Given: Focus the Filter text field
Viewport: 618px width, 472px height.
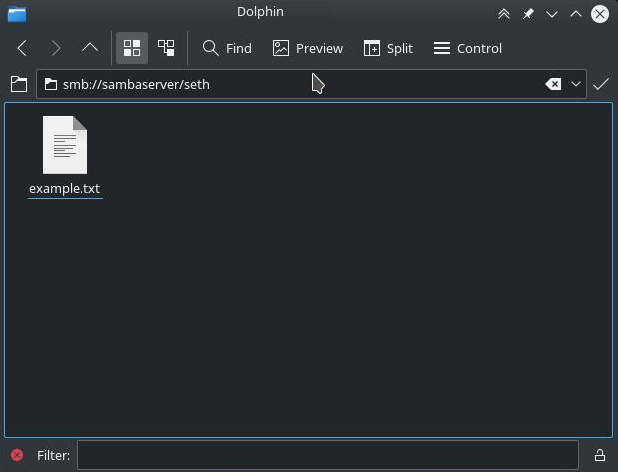Looking at the screenshot, I should [x=328, y=455].
